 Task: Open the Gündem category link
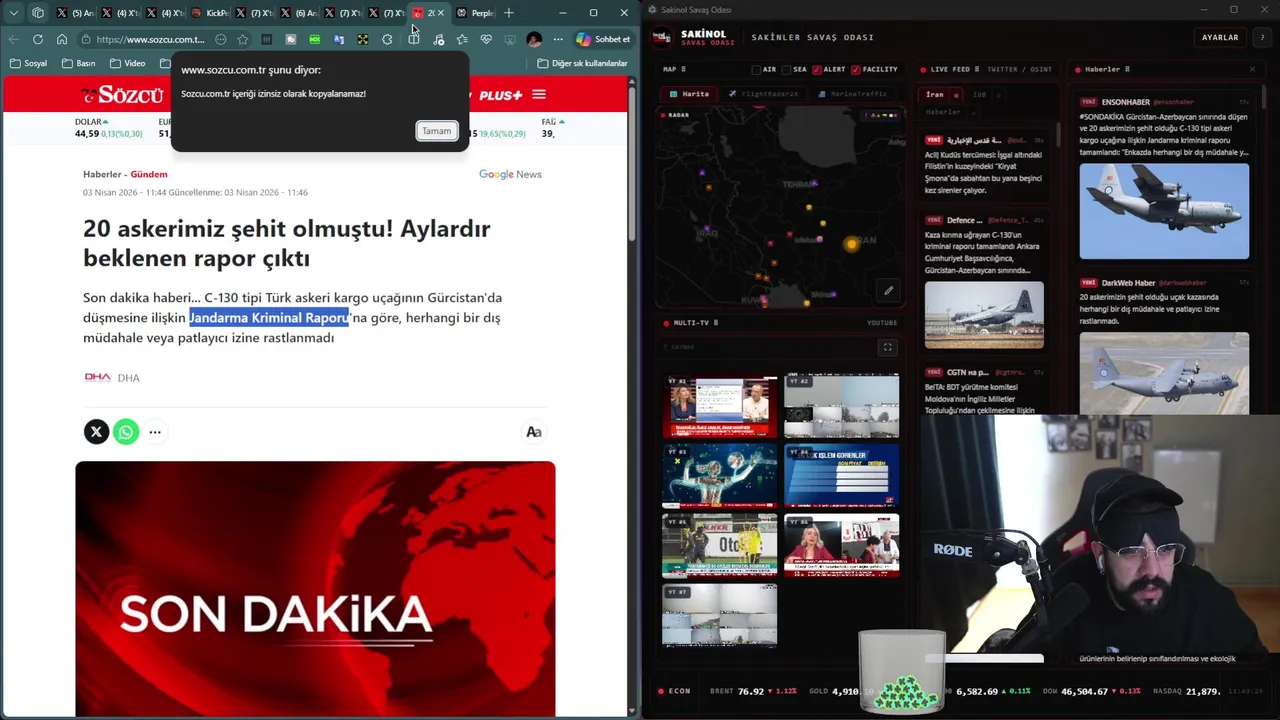pyautogui.click(x=149, y=174)
